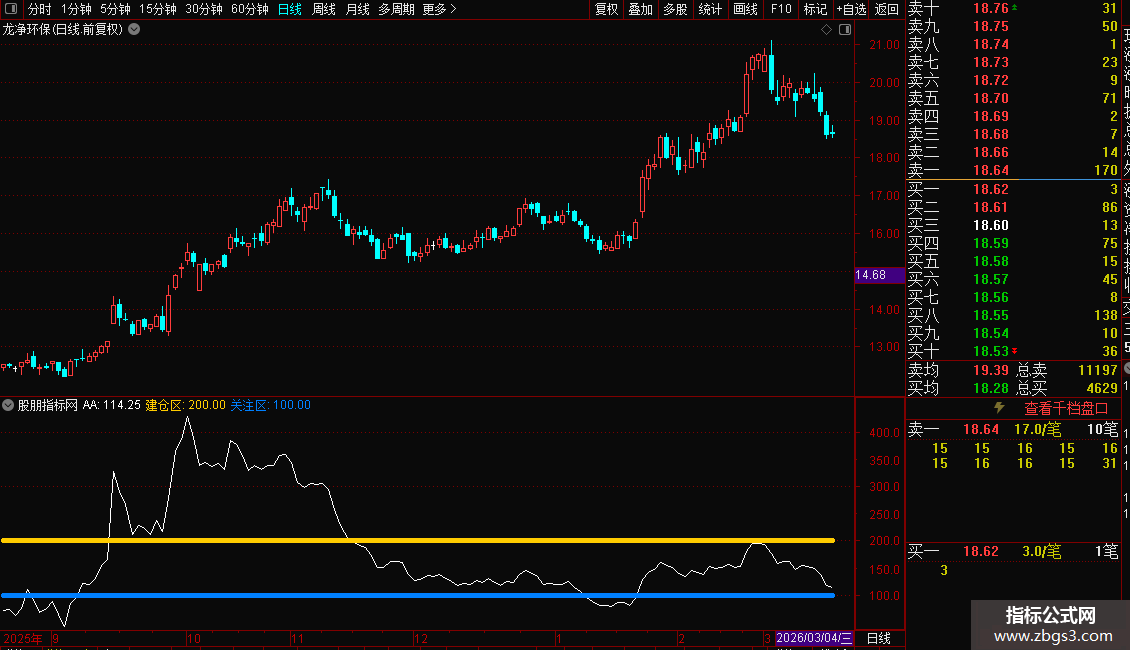Click the red square icon at top-left
The height and width of the screenshot is (650, 1130).
10,9
